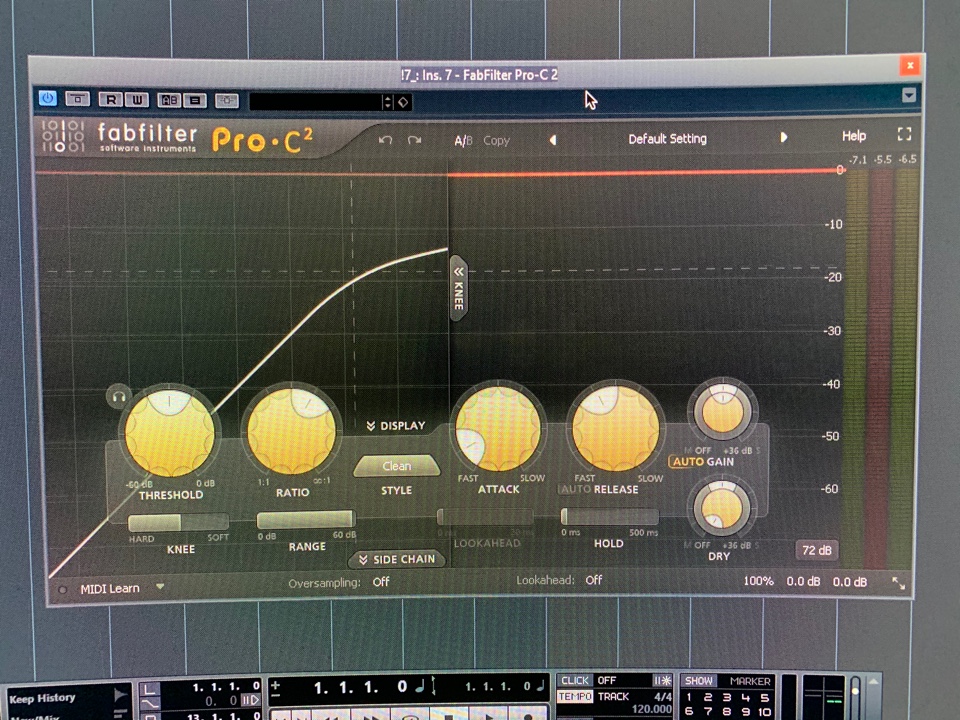Click the Range slider

click(x=306, y=519)
